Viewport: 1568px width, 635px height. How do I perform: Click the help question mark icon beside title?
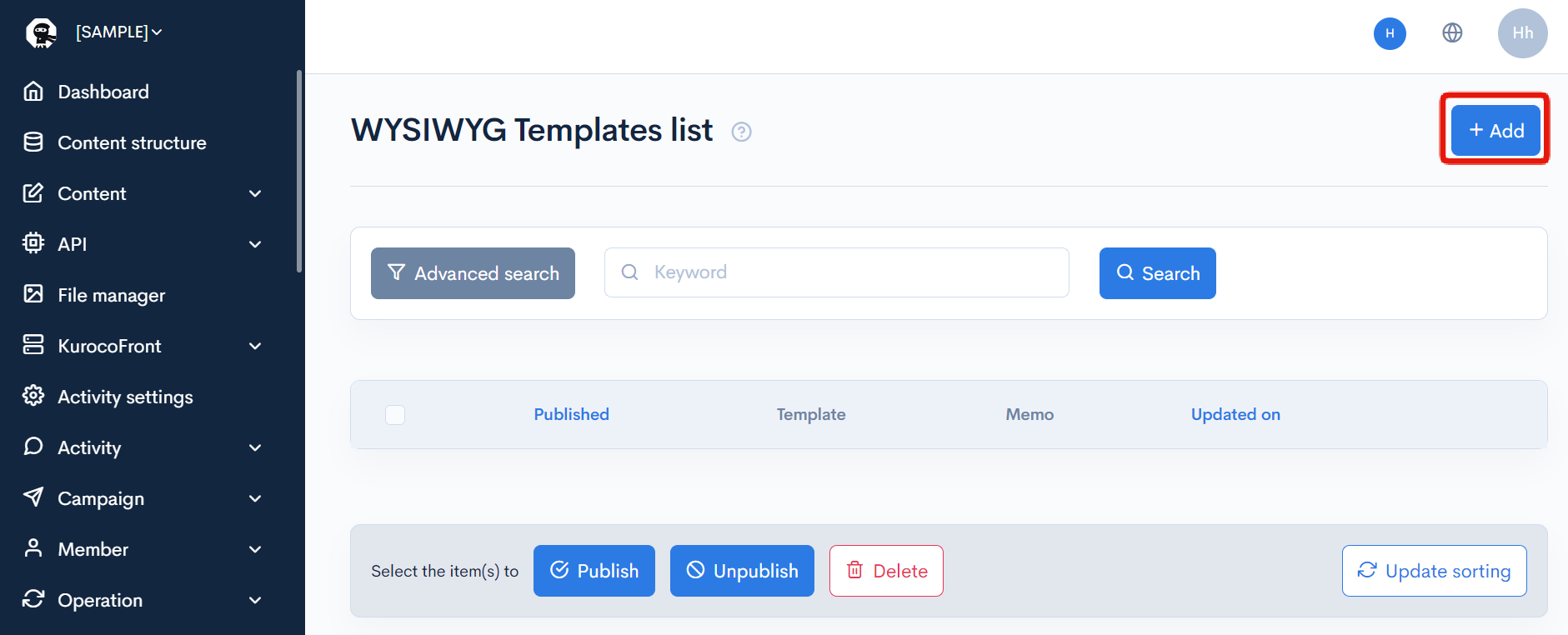741,132
